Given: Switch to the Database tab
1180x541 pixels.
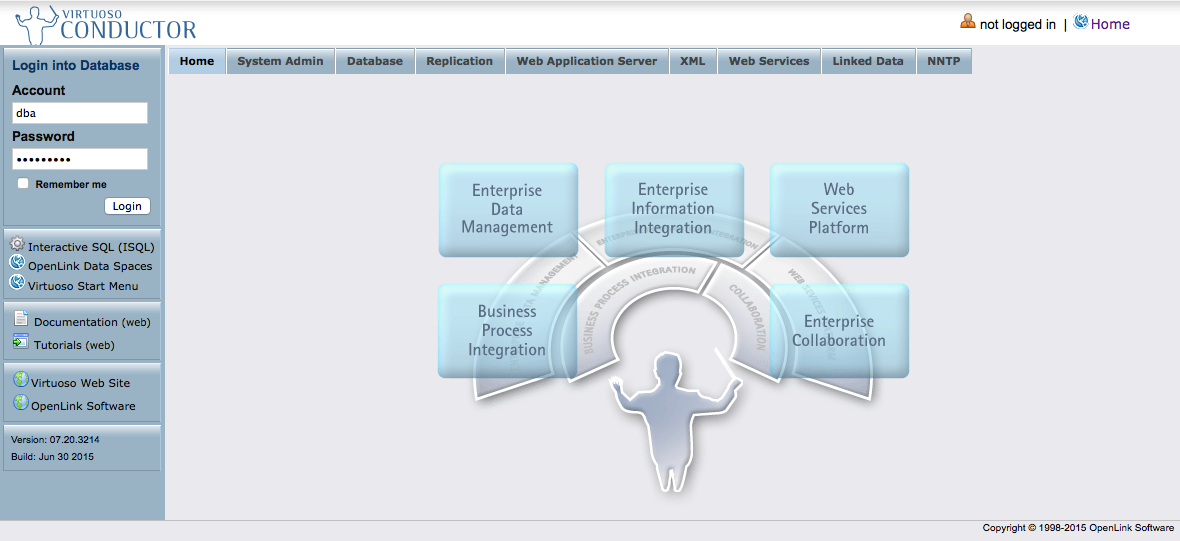Looking at the screenshot, I should coord(375,61).
